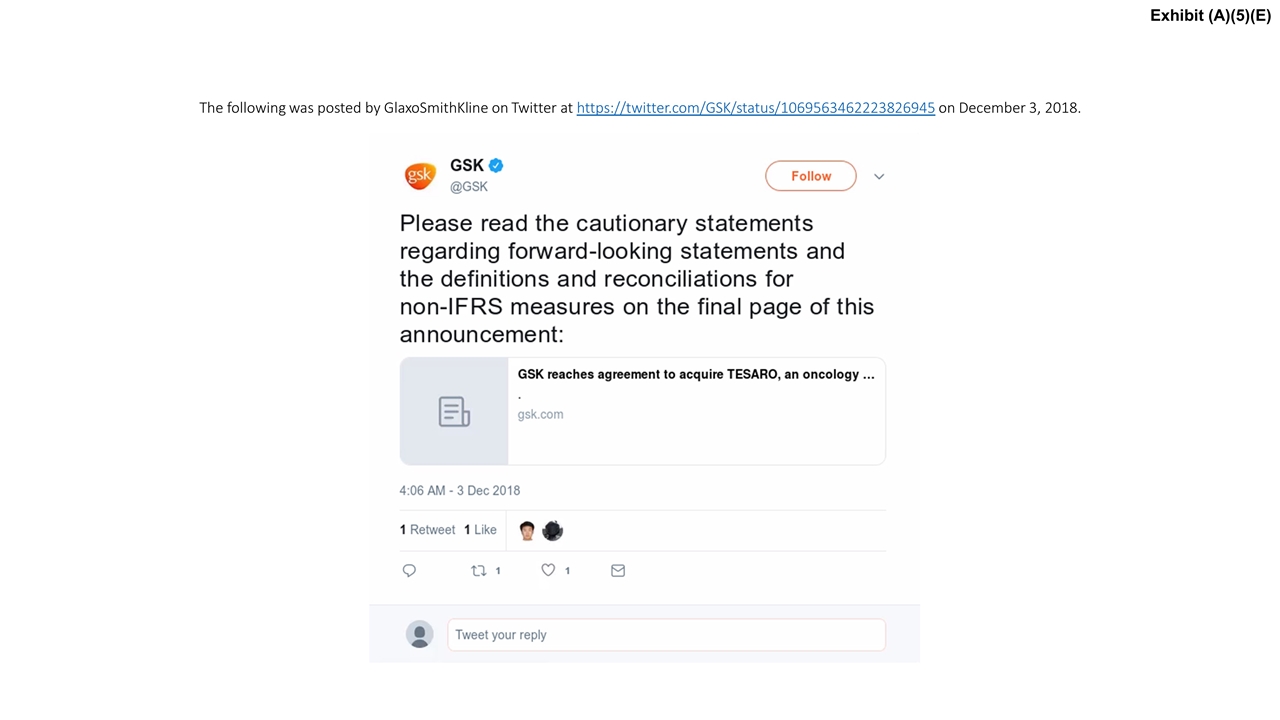Click the @GSK handle
This screenshot has height=720, width=1280.
click(469, 187)
